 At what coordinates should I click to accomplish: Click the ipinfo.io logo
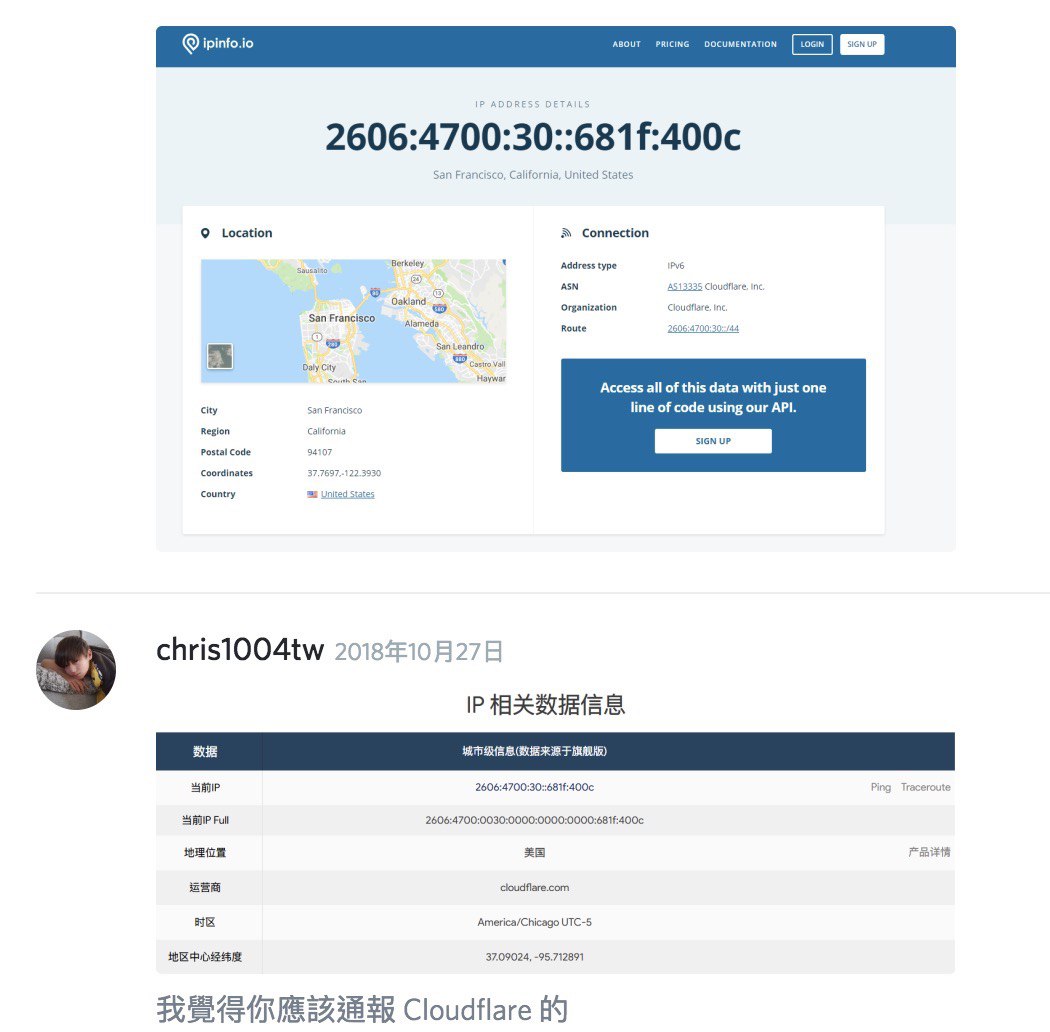coord(218,44)
